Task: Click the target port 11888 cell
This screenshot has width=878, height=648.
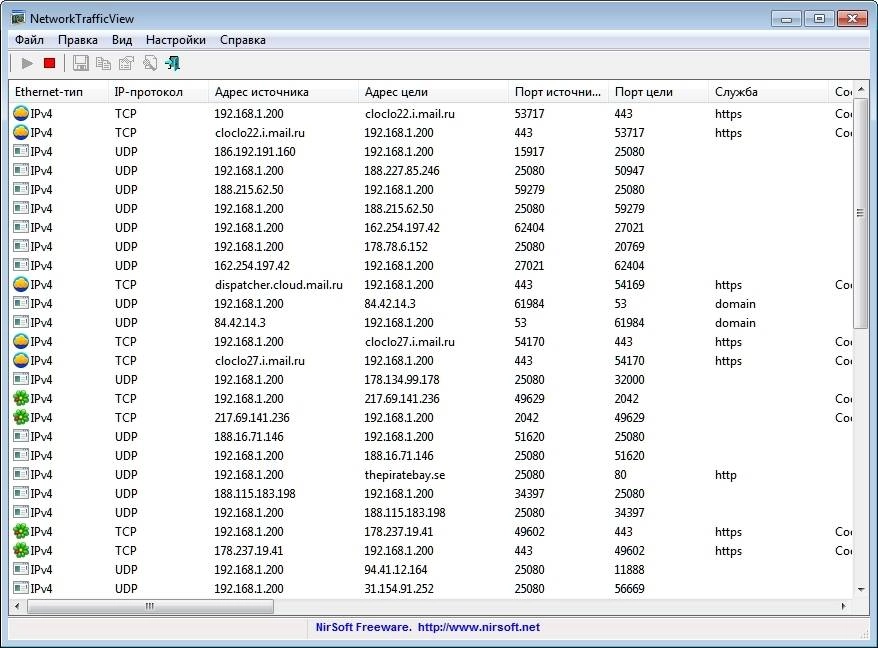Action: (x=629, y=570)
